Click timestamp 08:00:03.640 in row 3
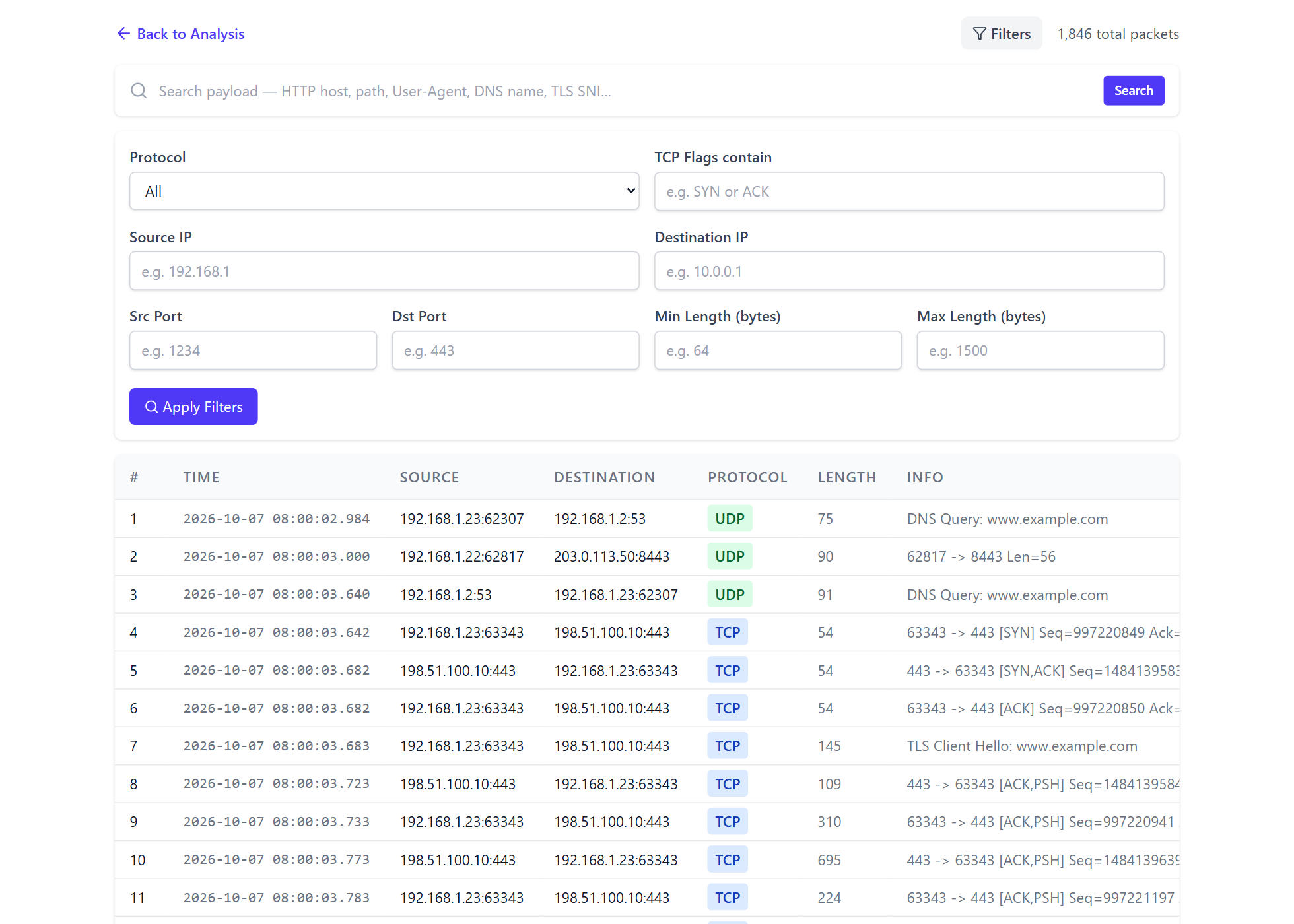Screen dimensions: 1294x924 (x=277, y=595)
